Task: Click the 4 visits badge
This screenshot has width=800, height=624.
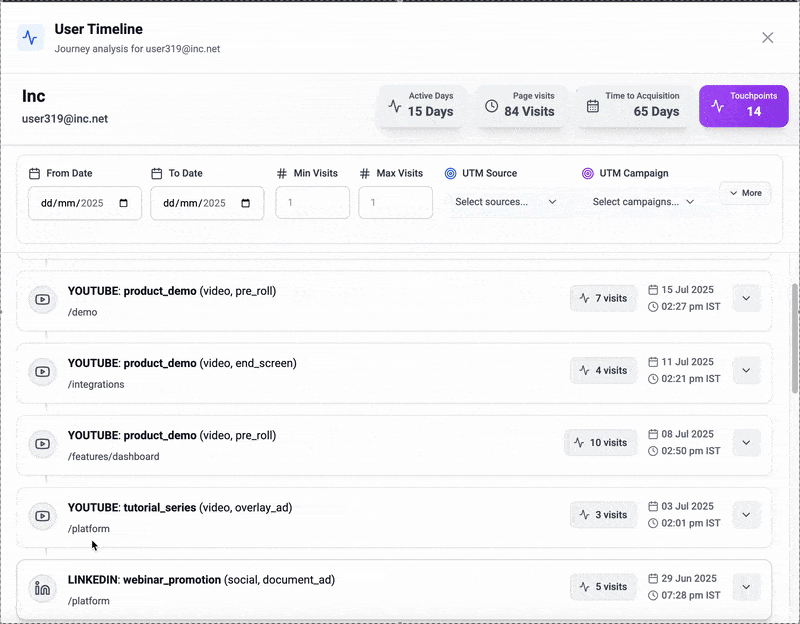Action: tap(604, 370)
